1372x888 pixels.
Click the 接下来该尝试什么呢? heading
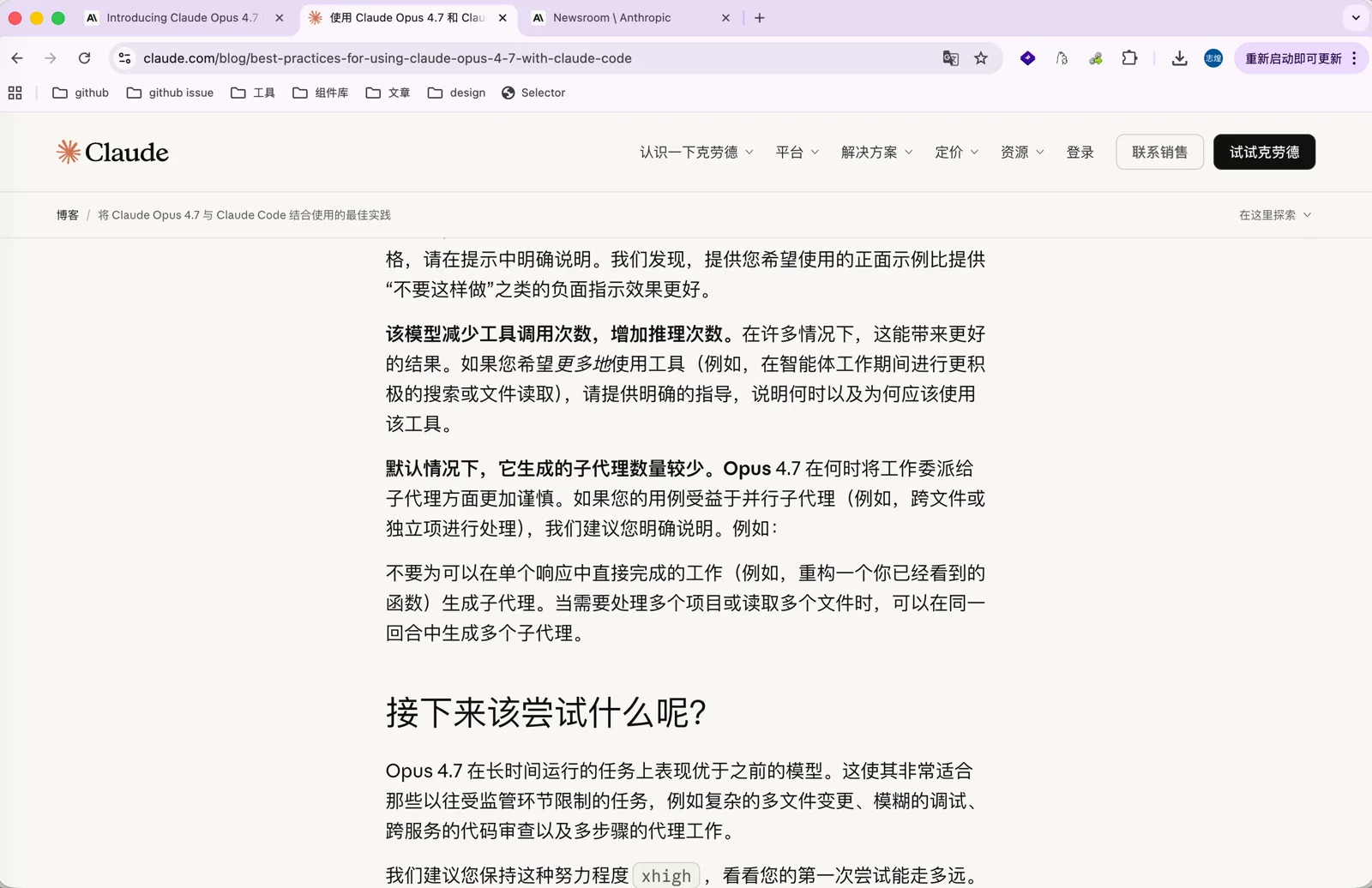tap(546, 713)
